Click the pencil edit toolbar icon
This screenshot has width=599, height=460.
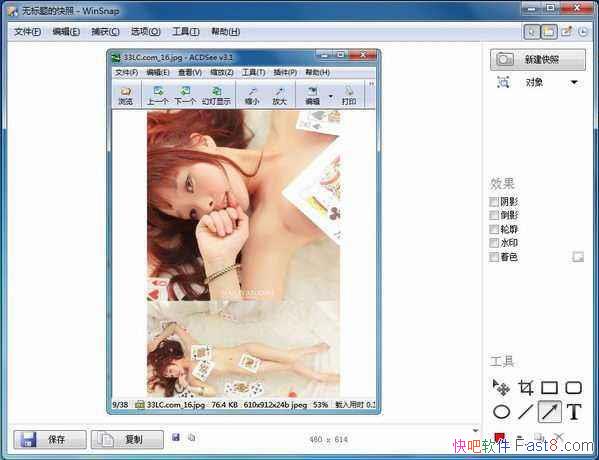coord(567,32)
